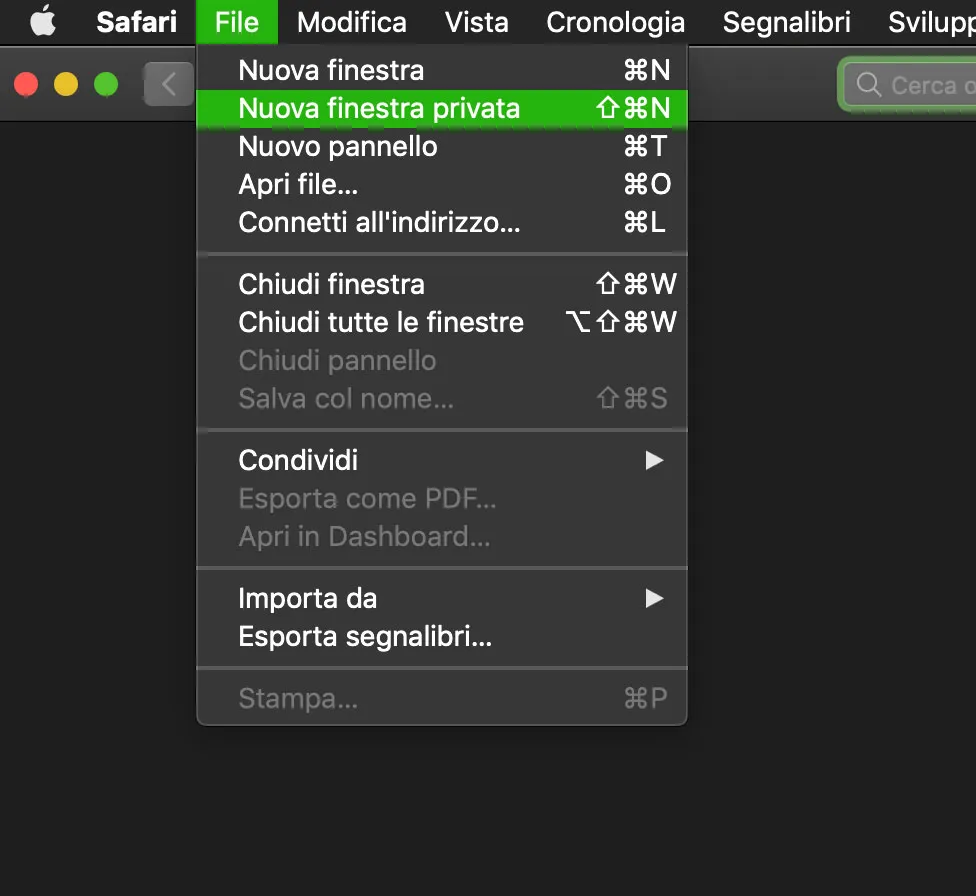Image resolution: width=976 pixels, height=896 pixels.
Task: Open the Cronologia menu
Action: point(615,21)
